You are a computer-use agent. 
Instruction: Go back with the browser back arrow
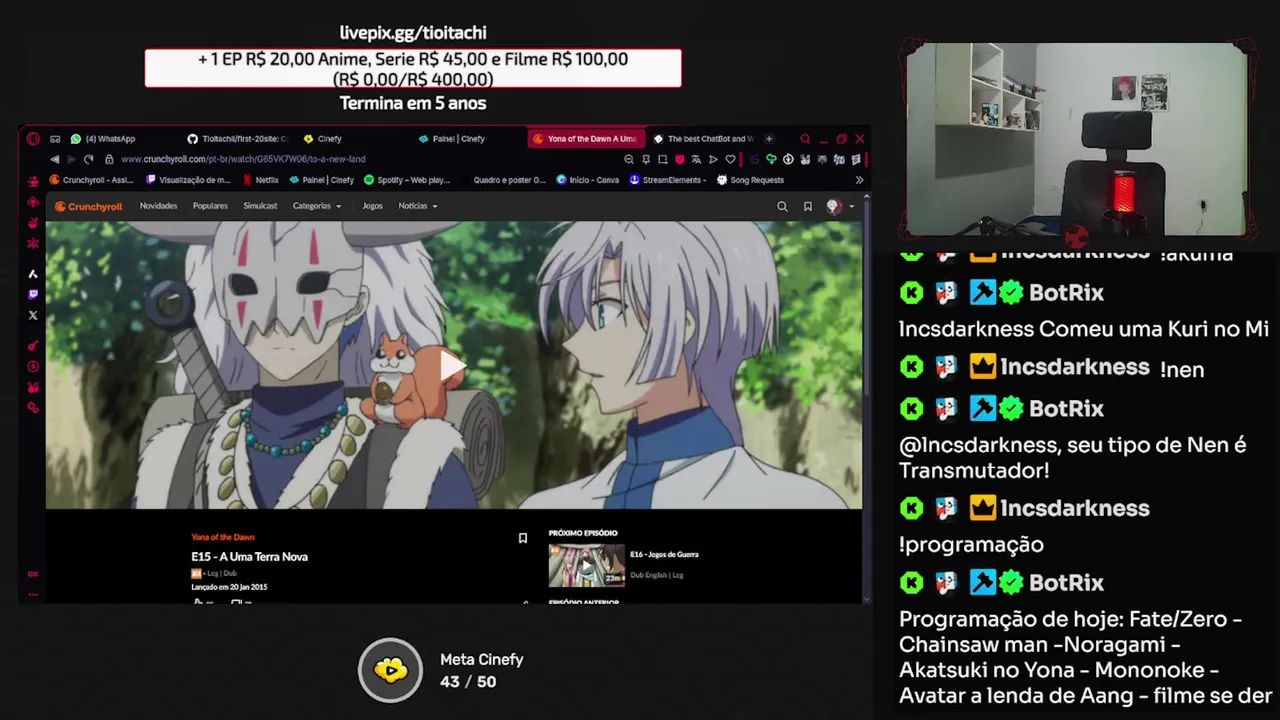[54, 159]
